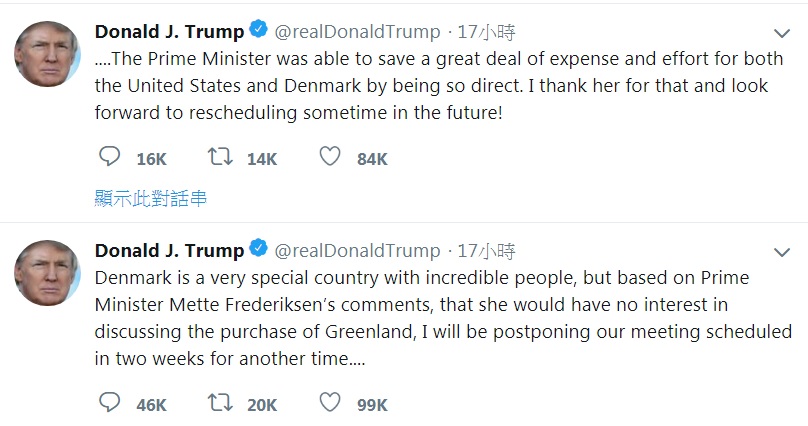Viewport: 808px width, 426px height.
Task: Reply to the rescheduling tweet
Action: 109,156
